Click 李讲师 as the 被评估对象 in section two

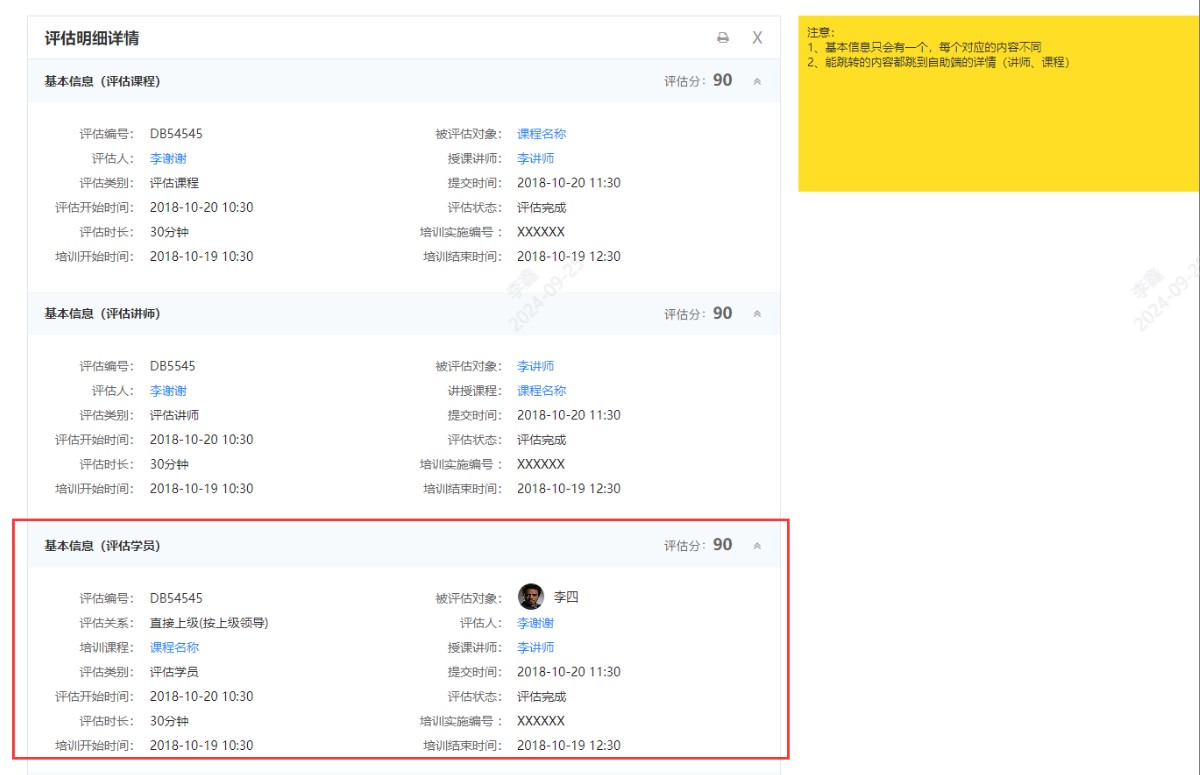535,365
